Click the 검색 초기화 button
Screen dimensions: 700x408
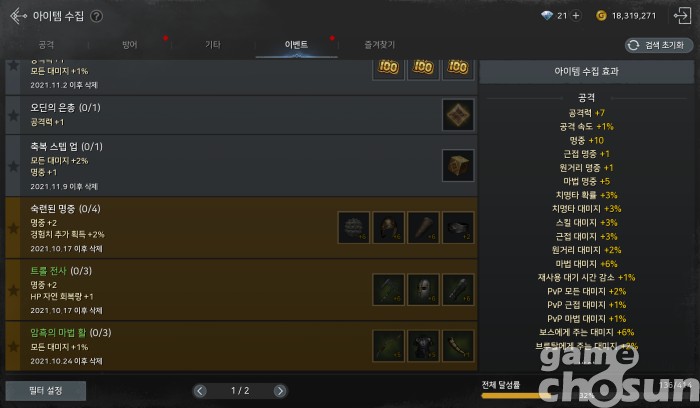[659, 45]
